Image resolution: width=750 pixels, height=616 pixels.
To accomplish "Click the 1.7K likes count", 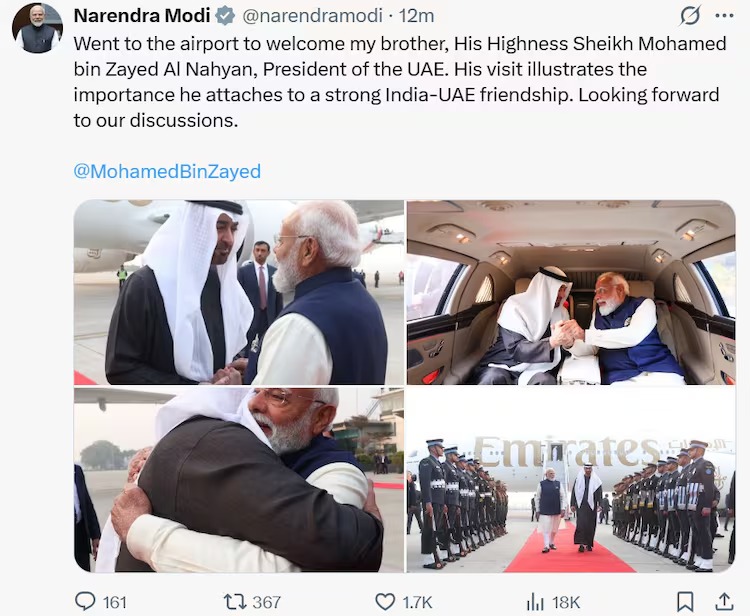I will pos(417,602).
